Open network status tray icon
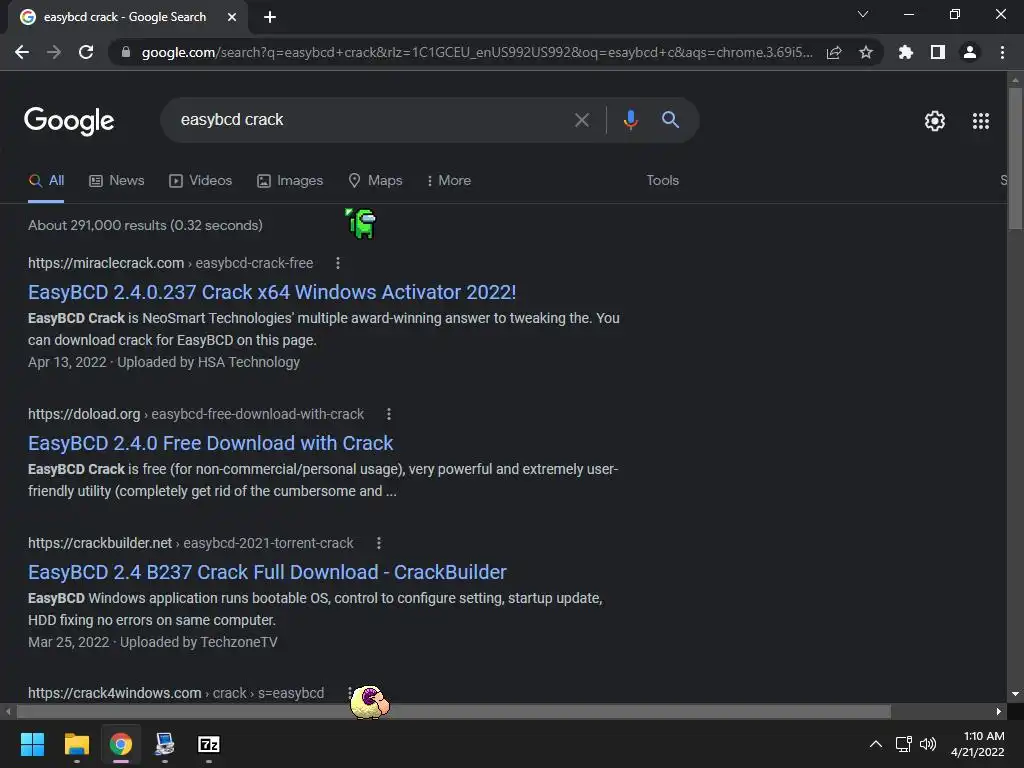This screenshot has height=768, width=1024. (903, 744)
